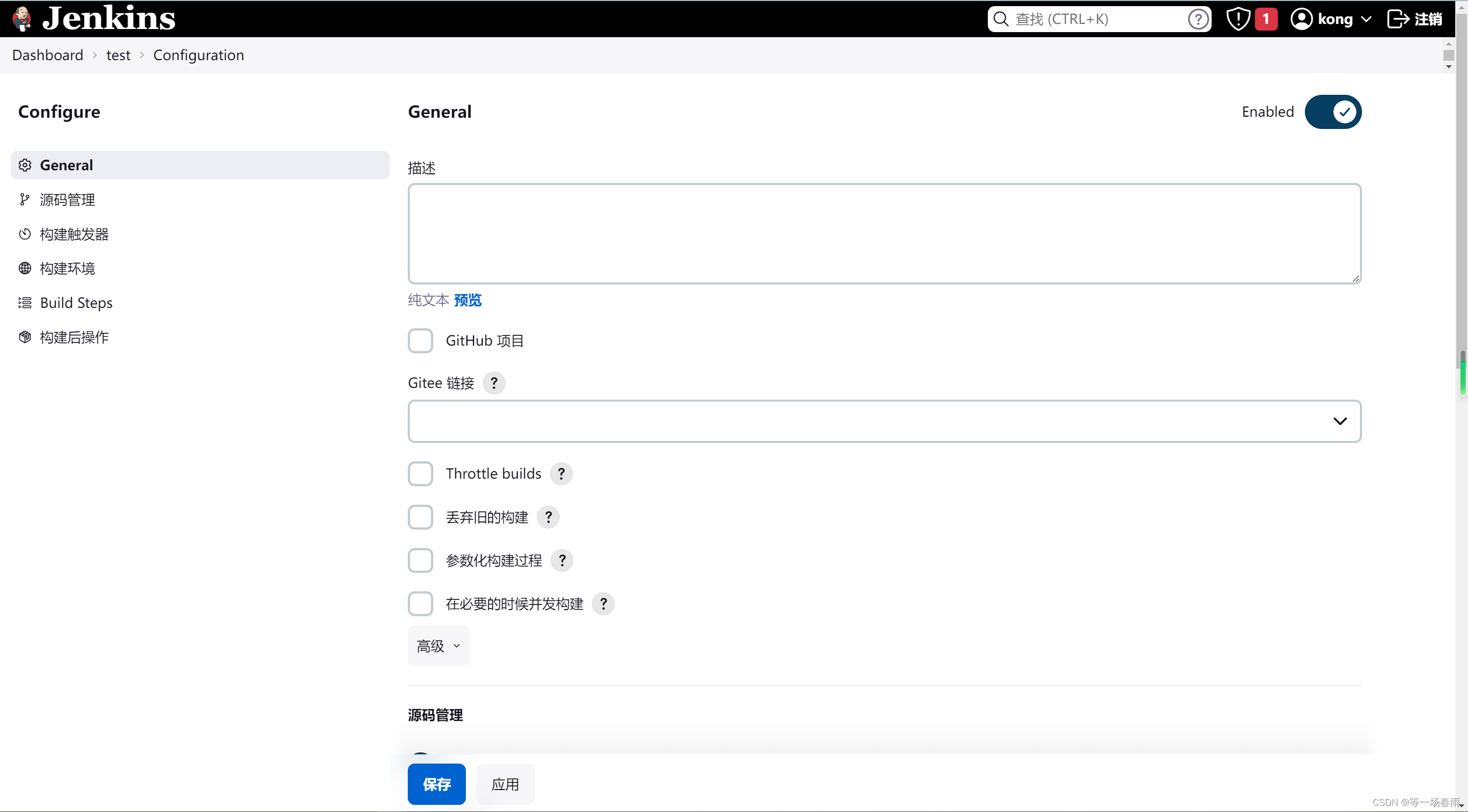This screenshot has width=1468, height=812.
Task: Enable the 参数化构建过程 checkbox
Action: (x=420, y=560)
